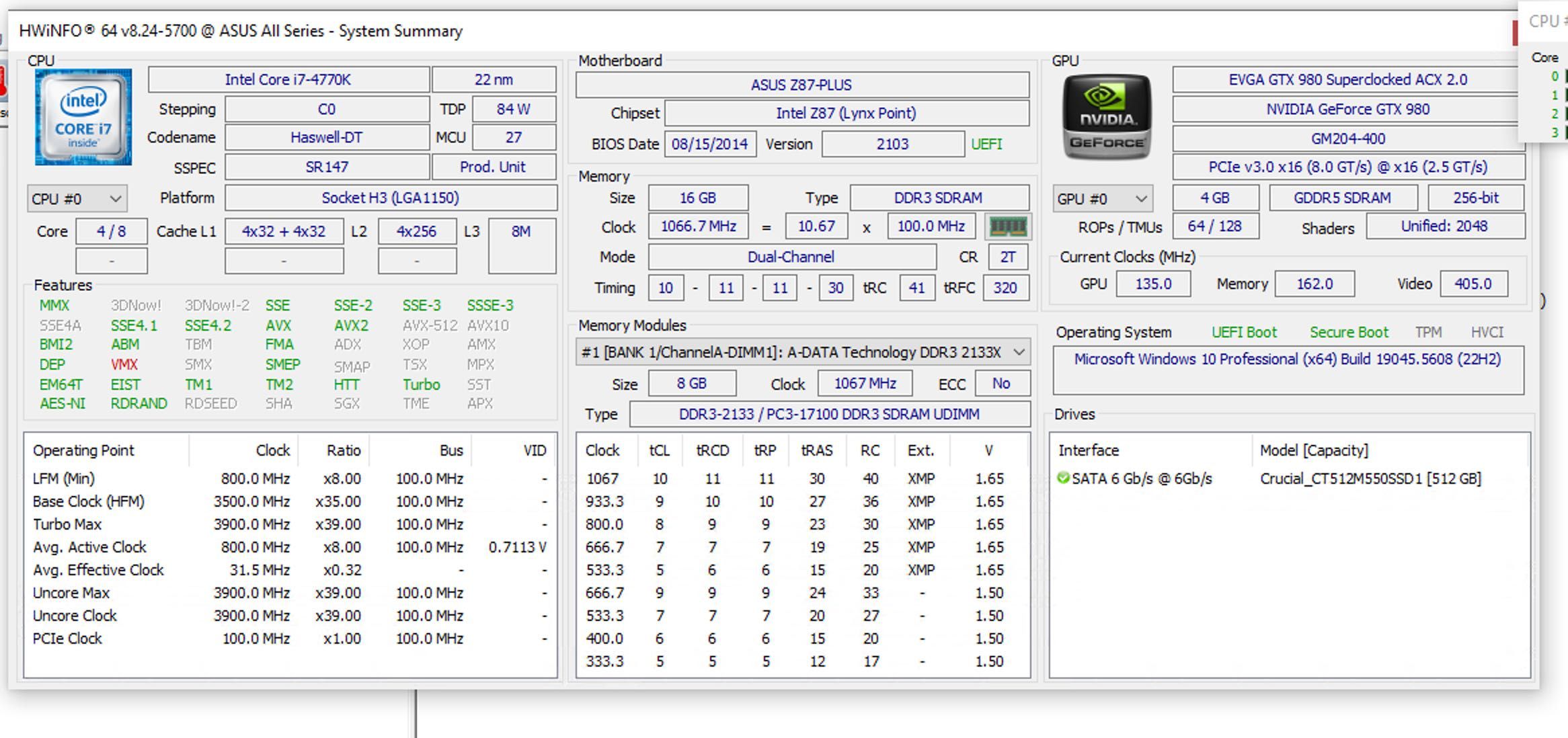Select the BIOS version 2103 value
Screen dimensions: 1568x738
pyautogui.click(x=893, y=144)
